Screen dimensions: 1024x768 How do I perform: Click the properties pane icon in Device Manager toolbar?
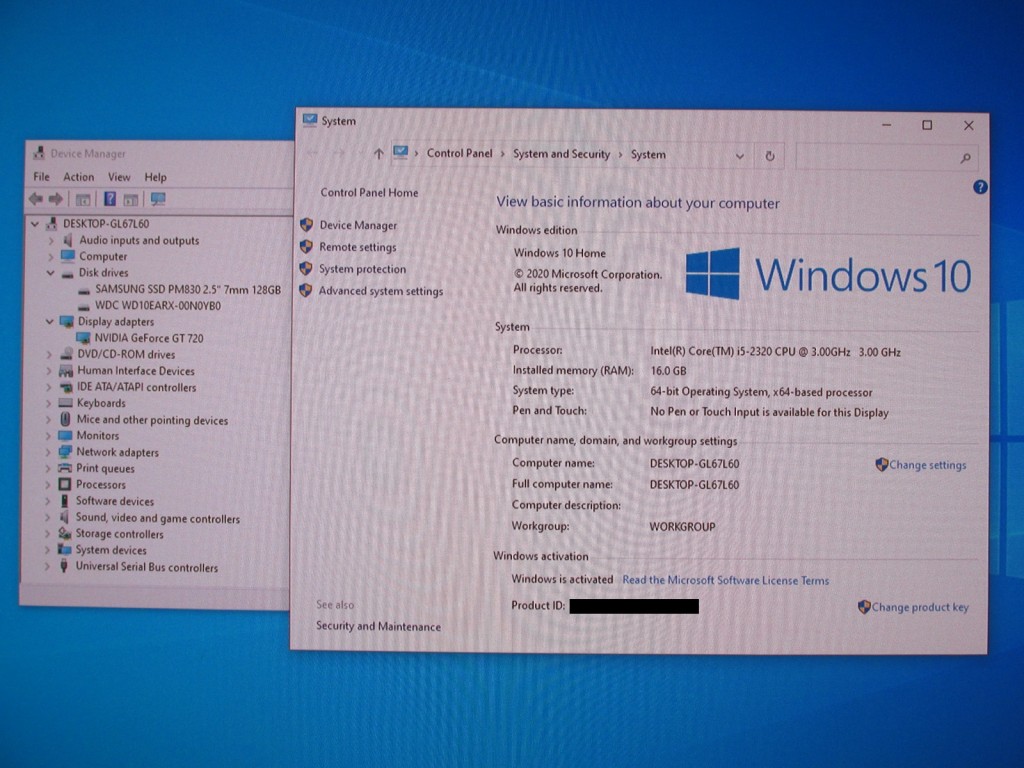point(131,199)
